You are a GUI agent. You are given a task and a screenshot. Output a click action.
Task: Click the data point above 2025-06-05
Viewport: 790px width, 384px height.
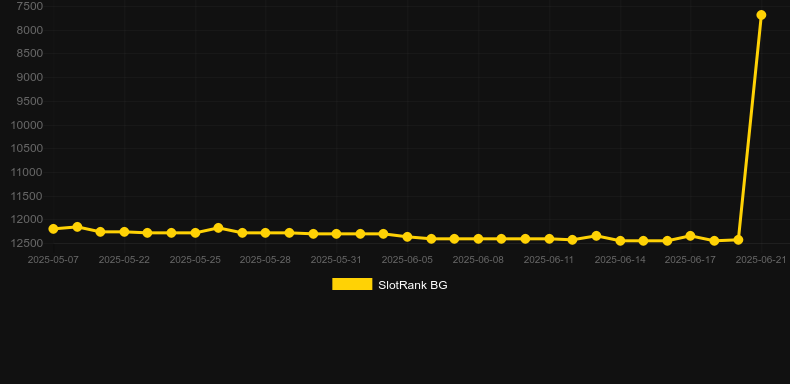(x=407, y=237)
